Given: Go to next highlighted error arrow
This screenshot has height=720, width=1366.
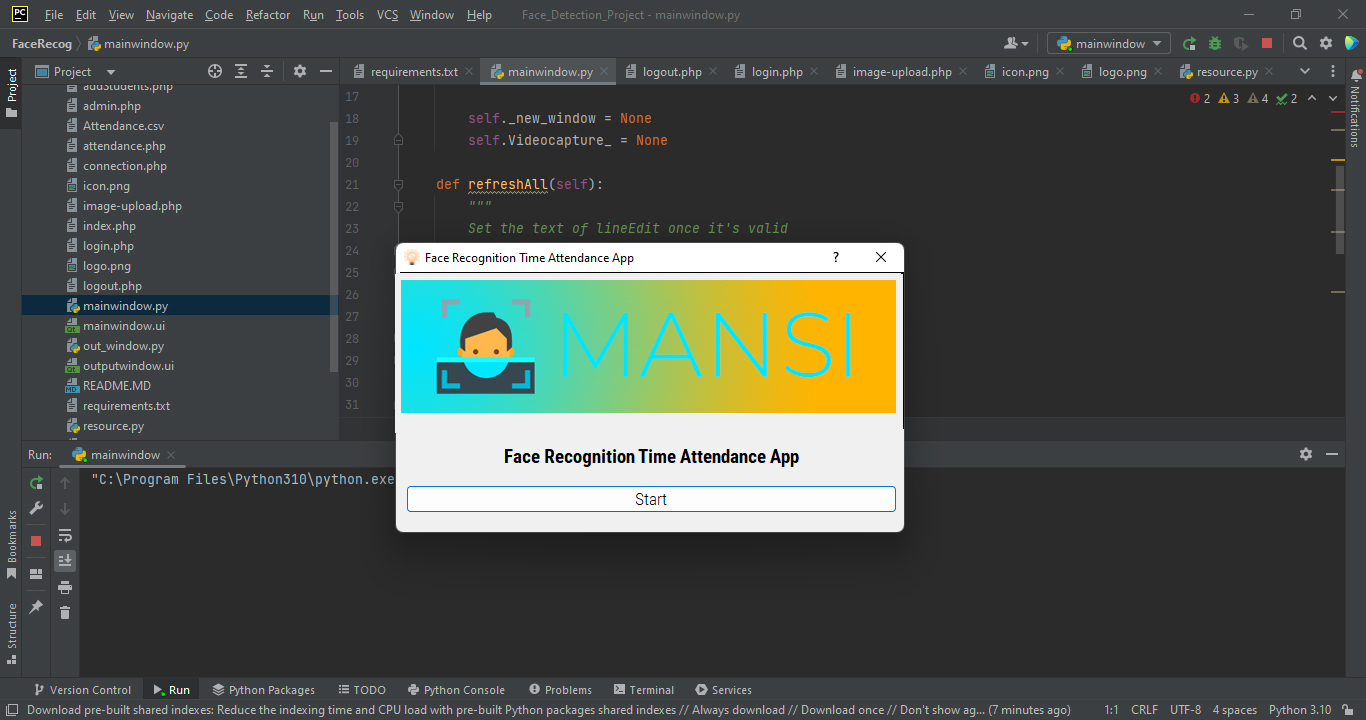Looking at the screenshot, I should [x=1335, y=98].
